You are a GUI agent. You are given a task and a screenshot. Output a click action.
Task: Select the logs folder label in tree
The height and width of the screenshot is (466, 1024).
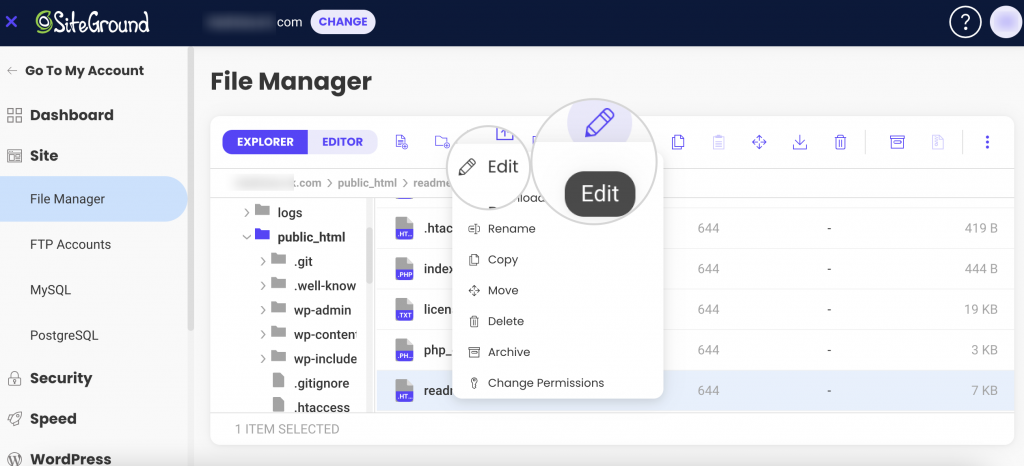[290, 213]
